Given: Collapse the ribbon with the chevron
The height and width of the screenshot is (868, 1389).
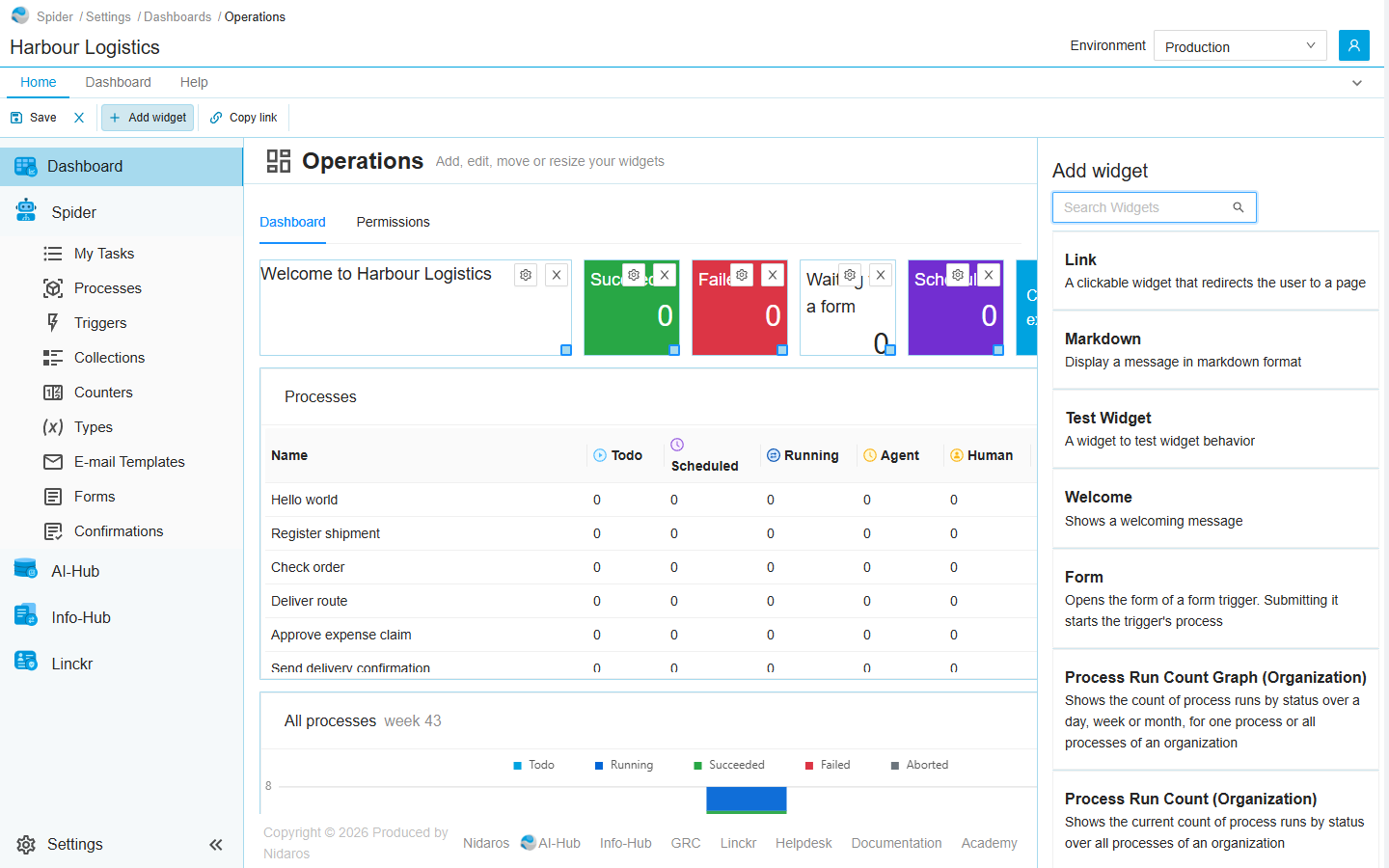Looking at the screenshot, I should (x=1356, y=83).
